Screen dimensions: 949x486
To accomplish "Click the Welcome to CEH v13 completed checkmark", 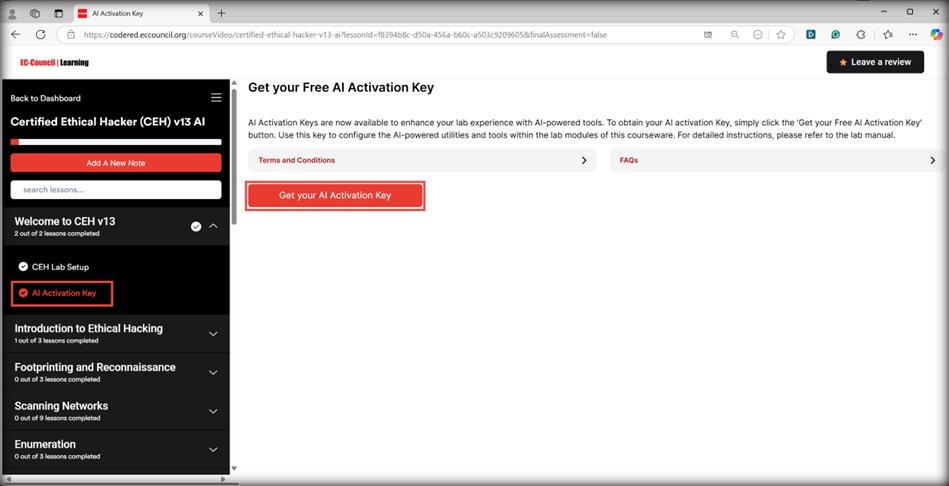I will tap(196, 226).
